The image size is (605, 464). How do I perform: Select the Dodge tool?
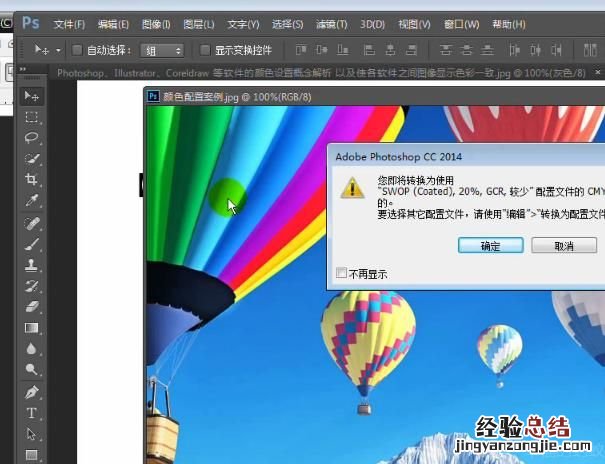point(32,370)
